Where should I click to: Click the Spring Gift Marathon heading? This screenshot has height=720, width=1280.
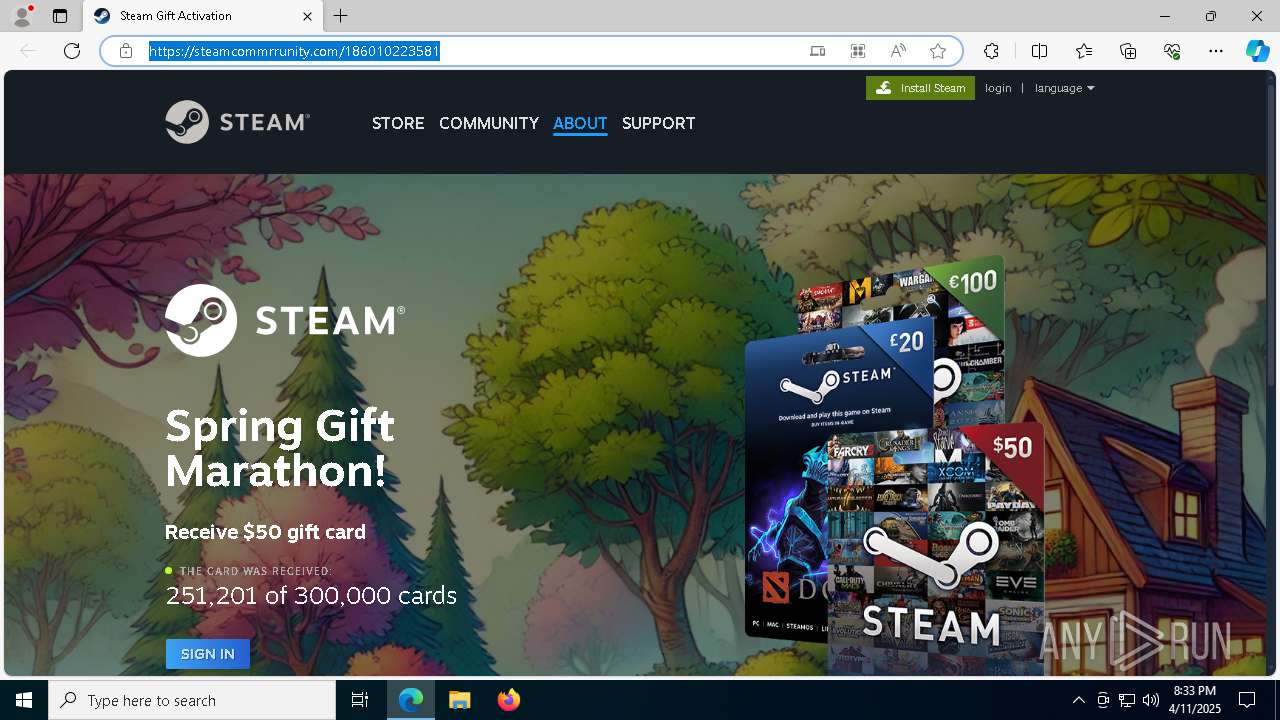coord(280,448)
